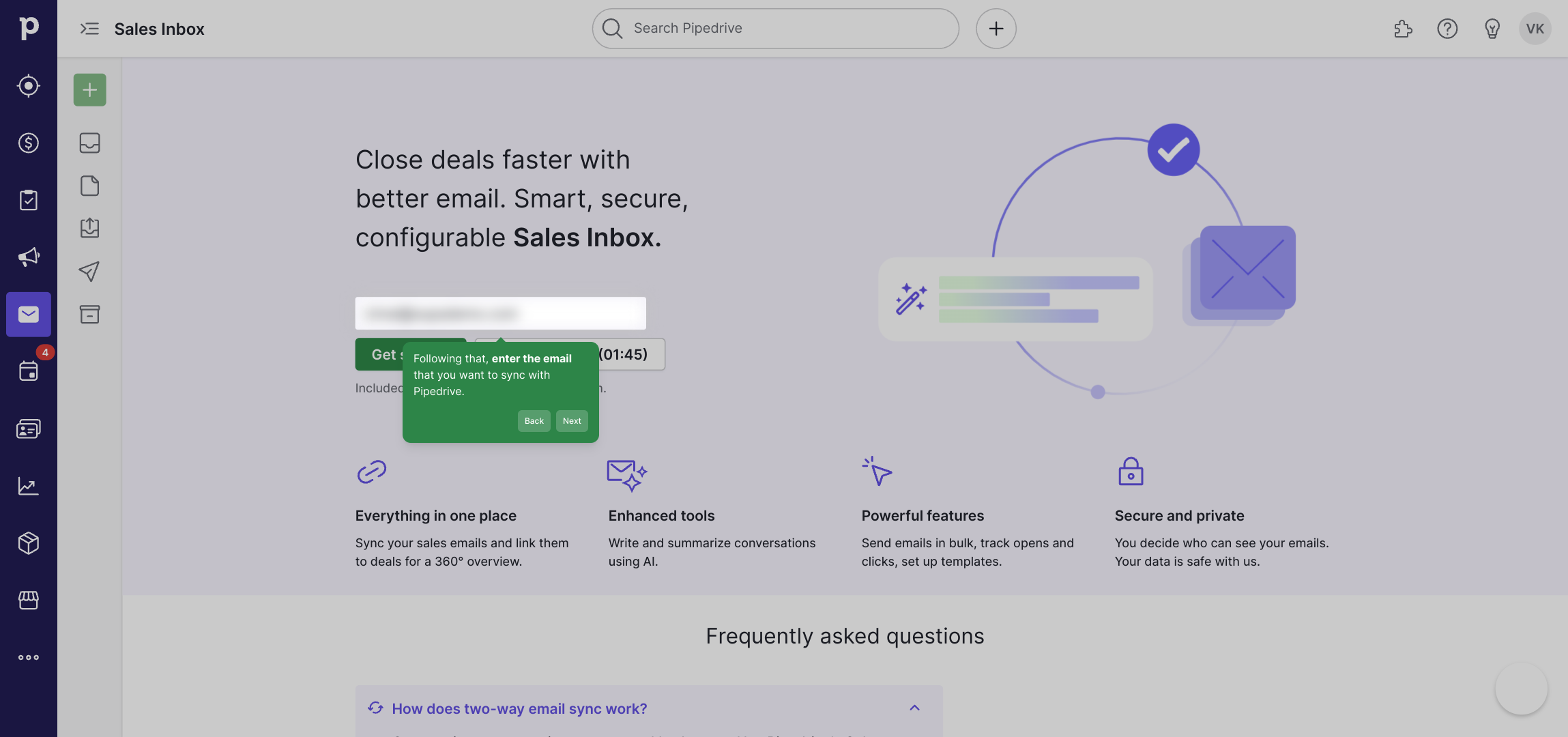Toggle the sidebar menu expand icon
The image size is (1568, 737).
pos(89,29)
